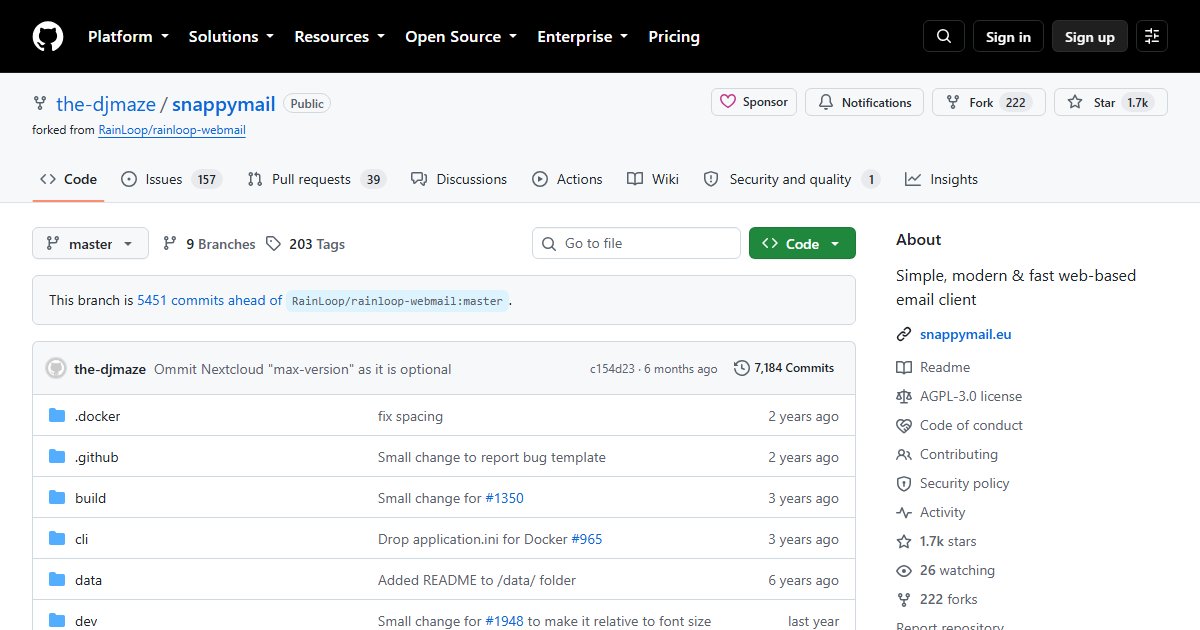
Task: Click the people icon beside Contributing
Action: tap(904, 454)
